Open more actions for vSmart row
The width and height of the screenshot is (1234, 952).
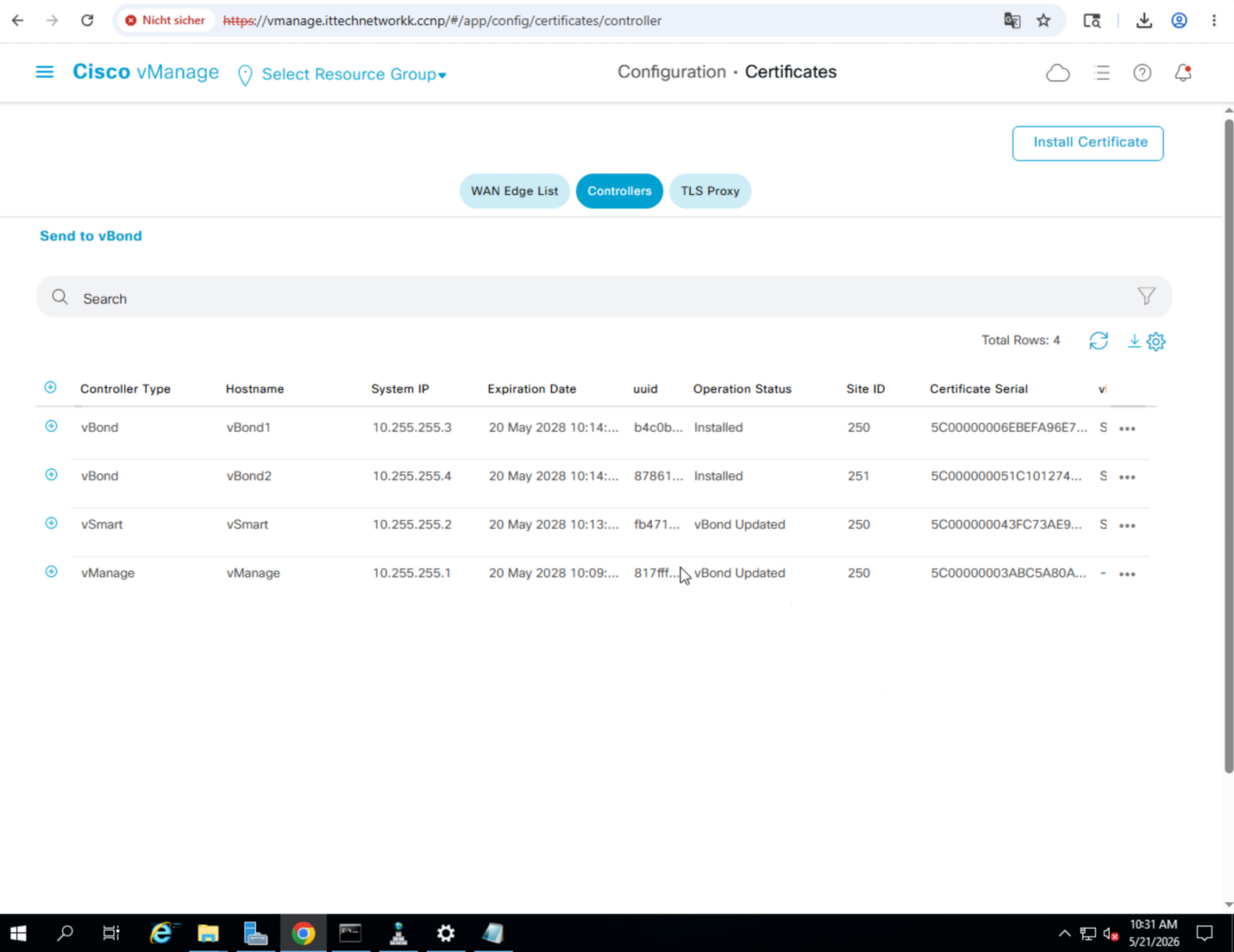click(1127, 525)
